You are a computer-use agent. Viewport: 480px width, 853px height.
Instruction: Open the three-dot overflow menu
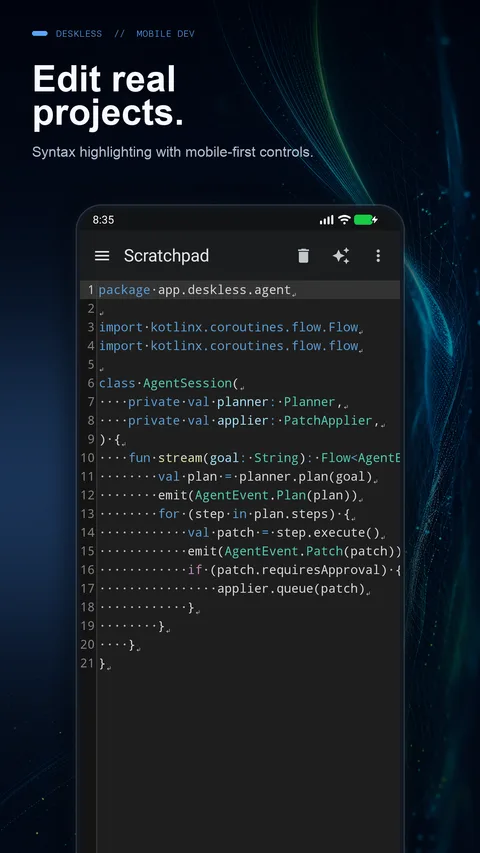click(378, 256)
